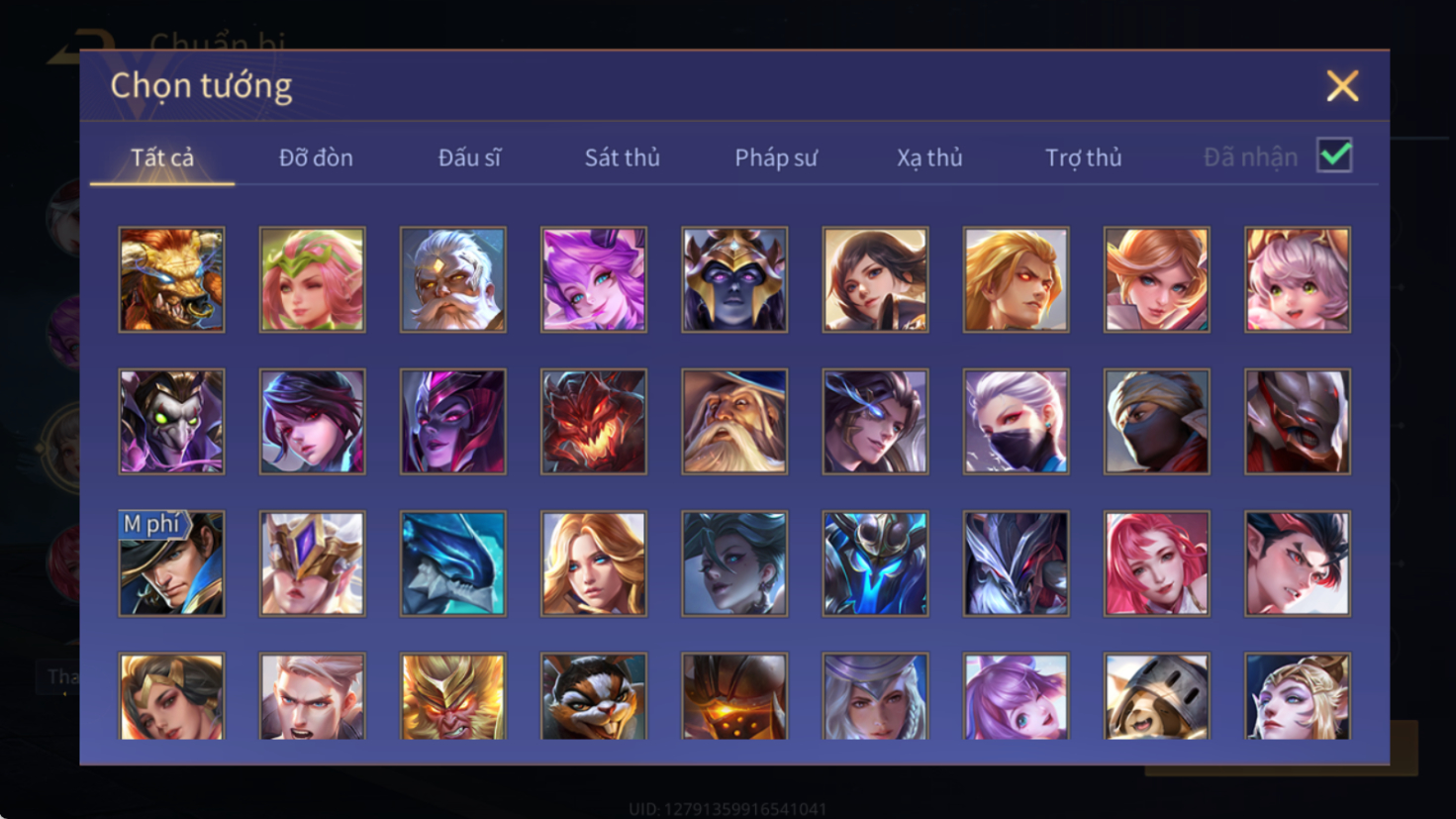1456x819 pixels.
Task: Switch to the Đỡ đòn tab
Action: click(316, 157)
